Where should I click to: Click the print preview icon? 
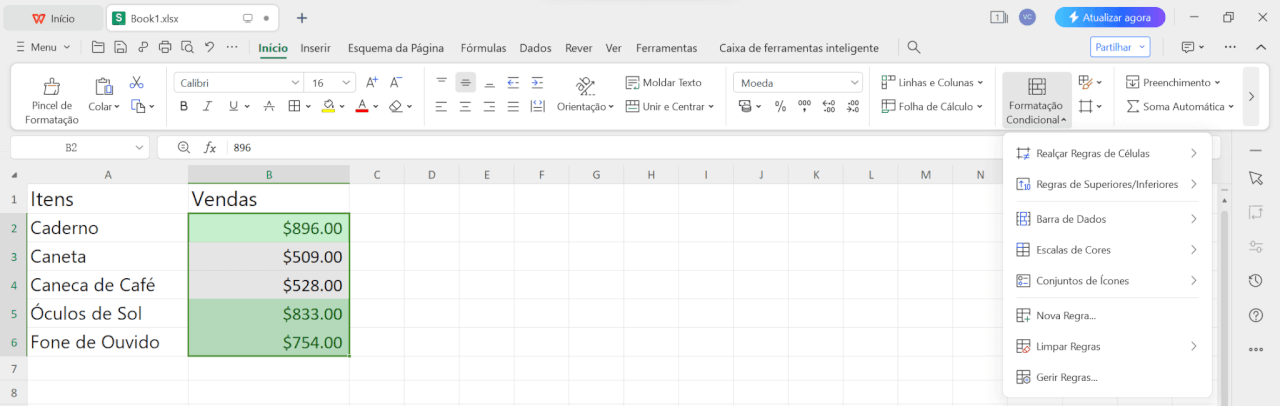(x=186, y=47)
